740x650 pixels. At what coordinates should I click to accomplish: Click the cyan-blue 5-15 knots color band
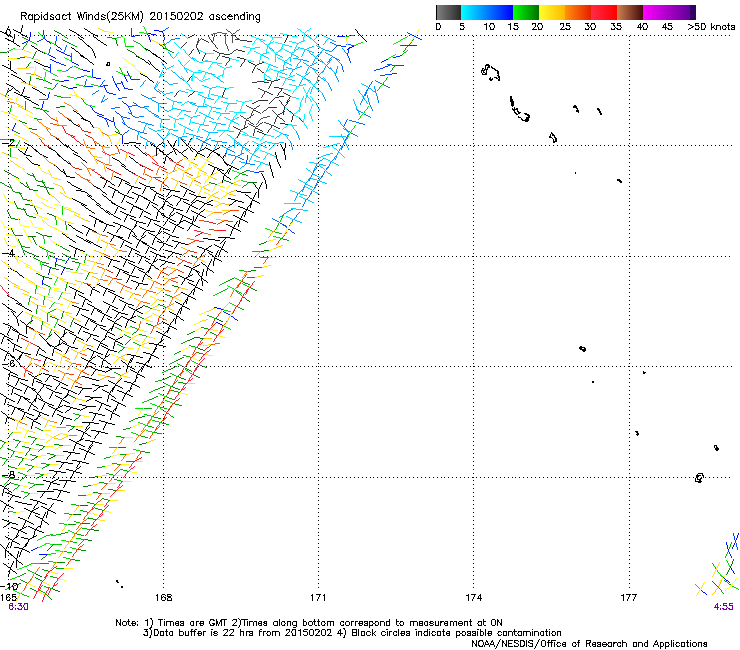487,12
